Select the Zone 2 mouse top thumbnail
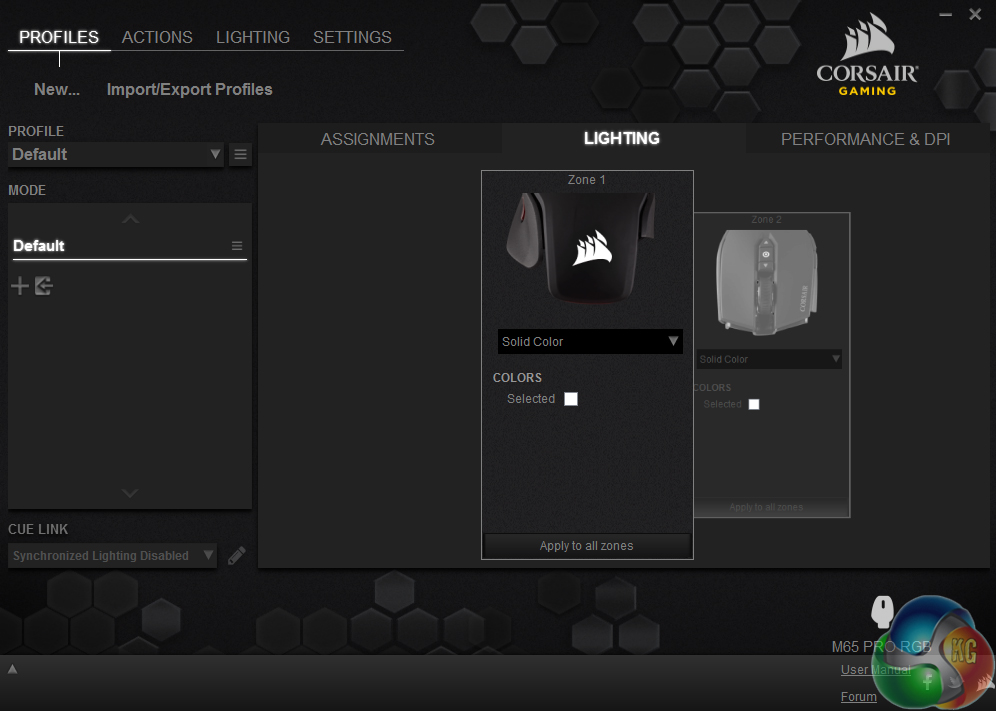Viewport: 996px width, 711px height. pos(767,281)
